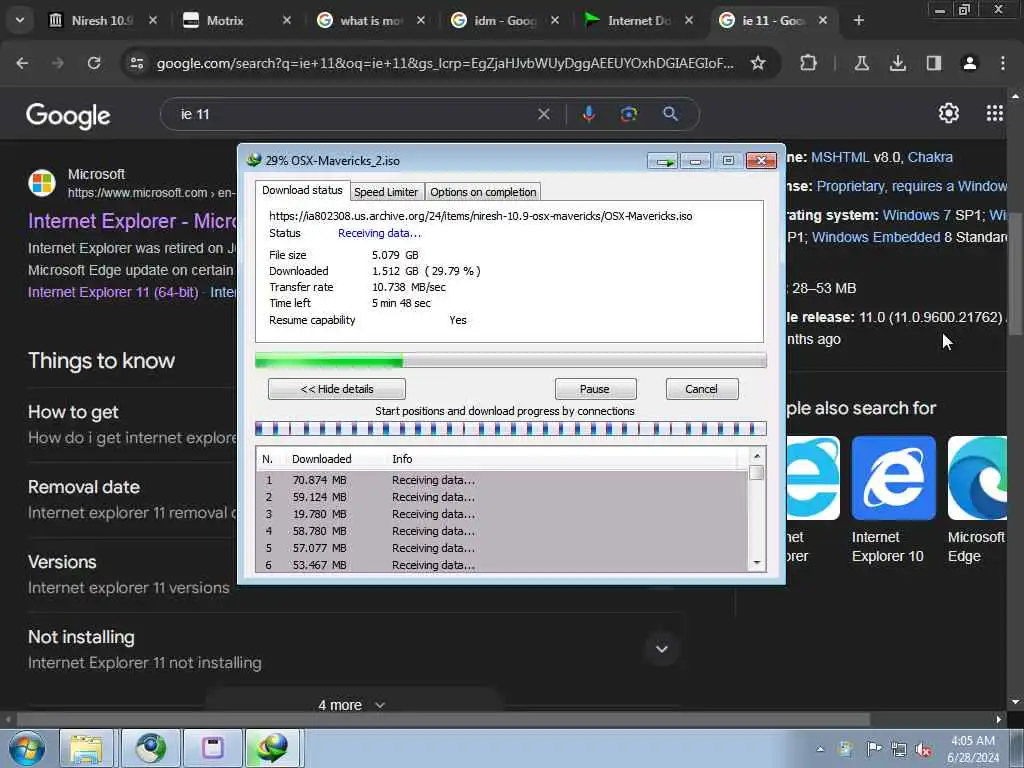Open Chrome Labs flask icon
1024x768 pixels.
click(861, 63)
